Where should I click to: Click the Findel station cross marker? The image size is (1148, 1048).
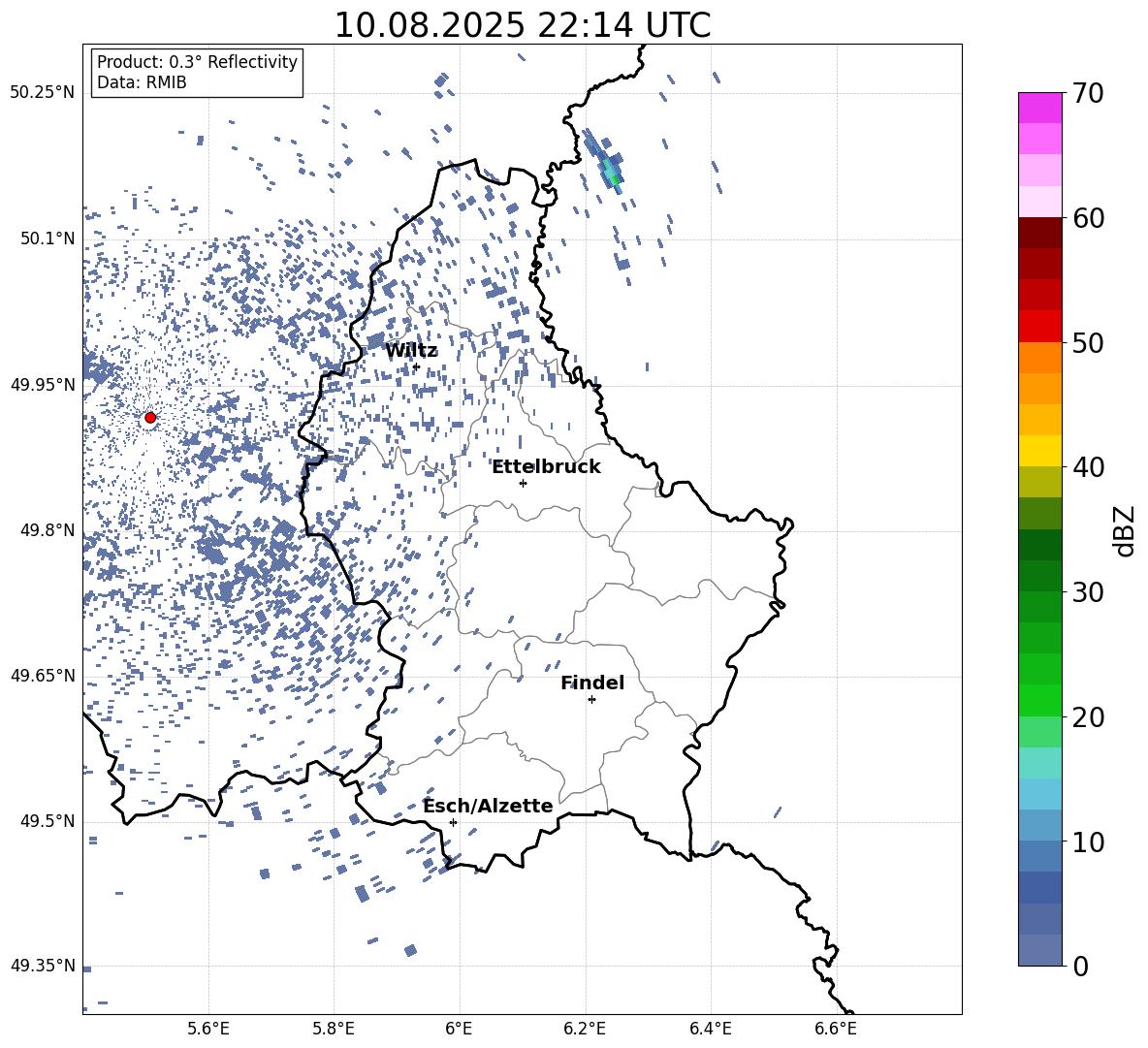click(591, 700)
